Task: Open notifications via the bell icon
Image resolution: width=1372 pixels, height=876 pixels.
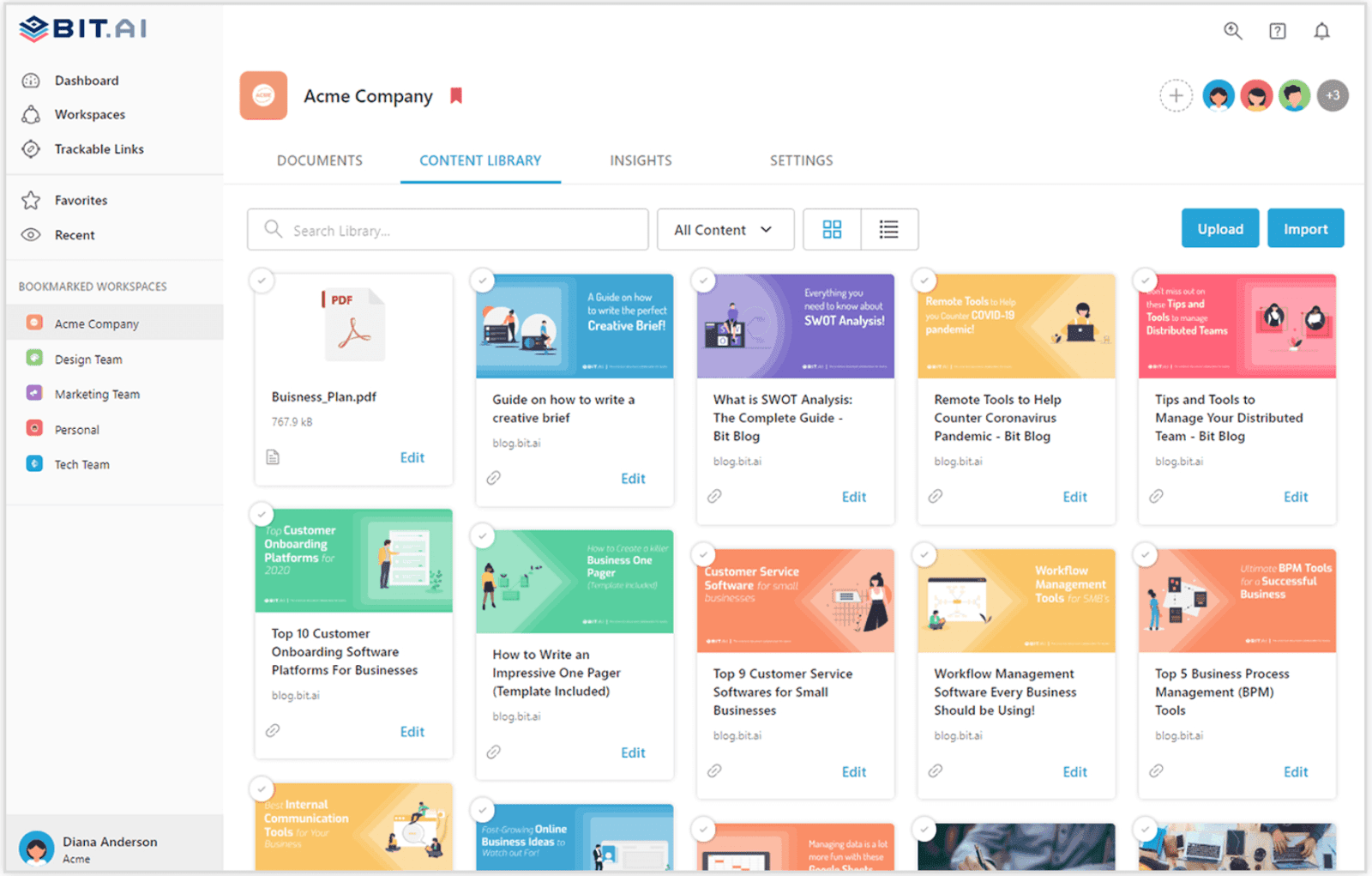Action: pos(1321,30)
